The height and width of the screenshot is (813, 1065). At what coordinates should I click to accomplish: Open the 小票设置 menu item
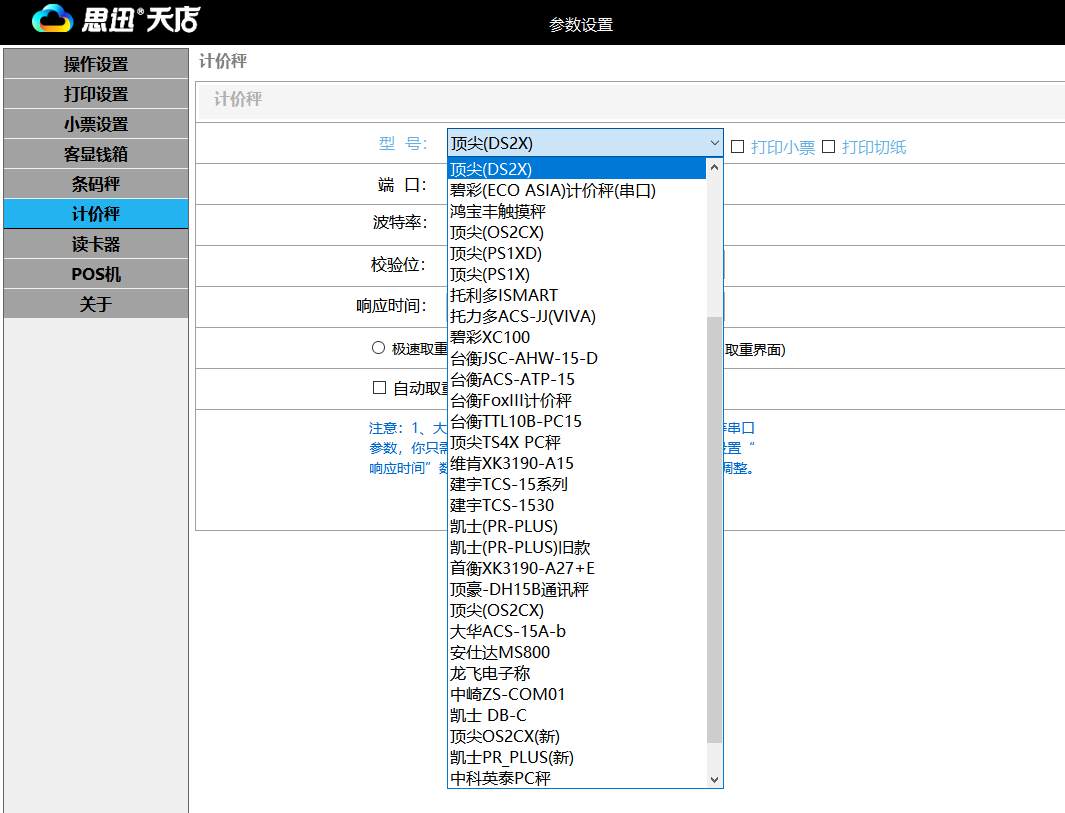pos(96,124)
